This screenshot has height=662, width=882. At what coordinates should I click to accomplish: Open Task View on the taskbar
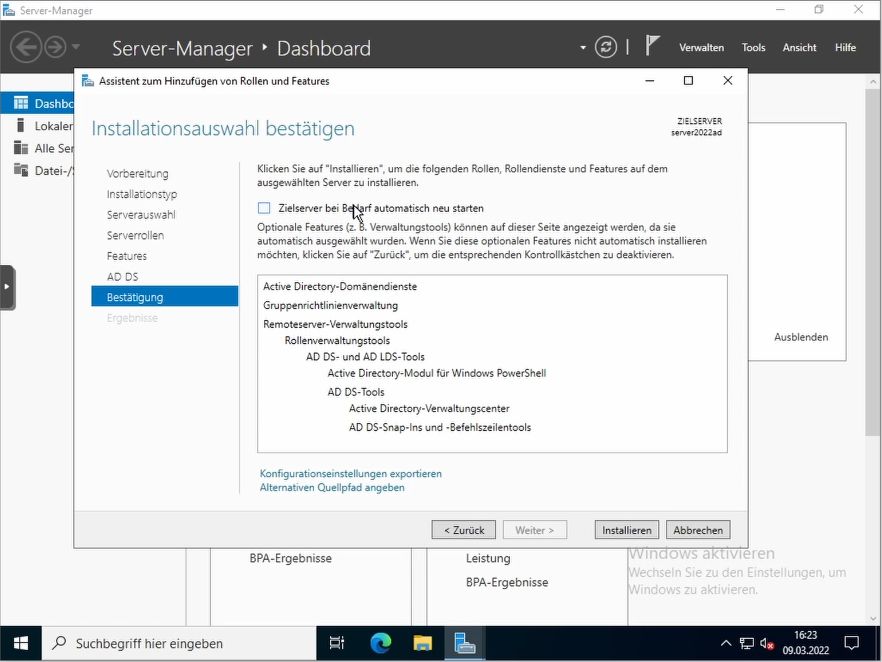337,643
